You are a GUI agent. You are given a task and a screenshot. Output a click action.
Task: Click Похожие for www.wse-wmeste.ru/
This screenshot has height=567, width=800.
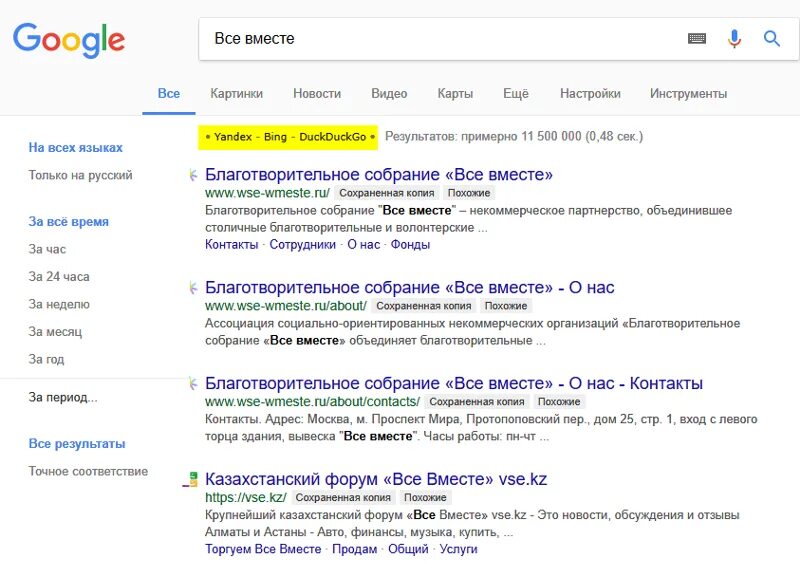(469, 193)
